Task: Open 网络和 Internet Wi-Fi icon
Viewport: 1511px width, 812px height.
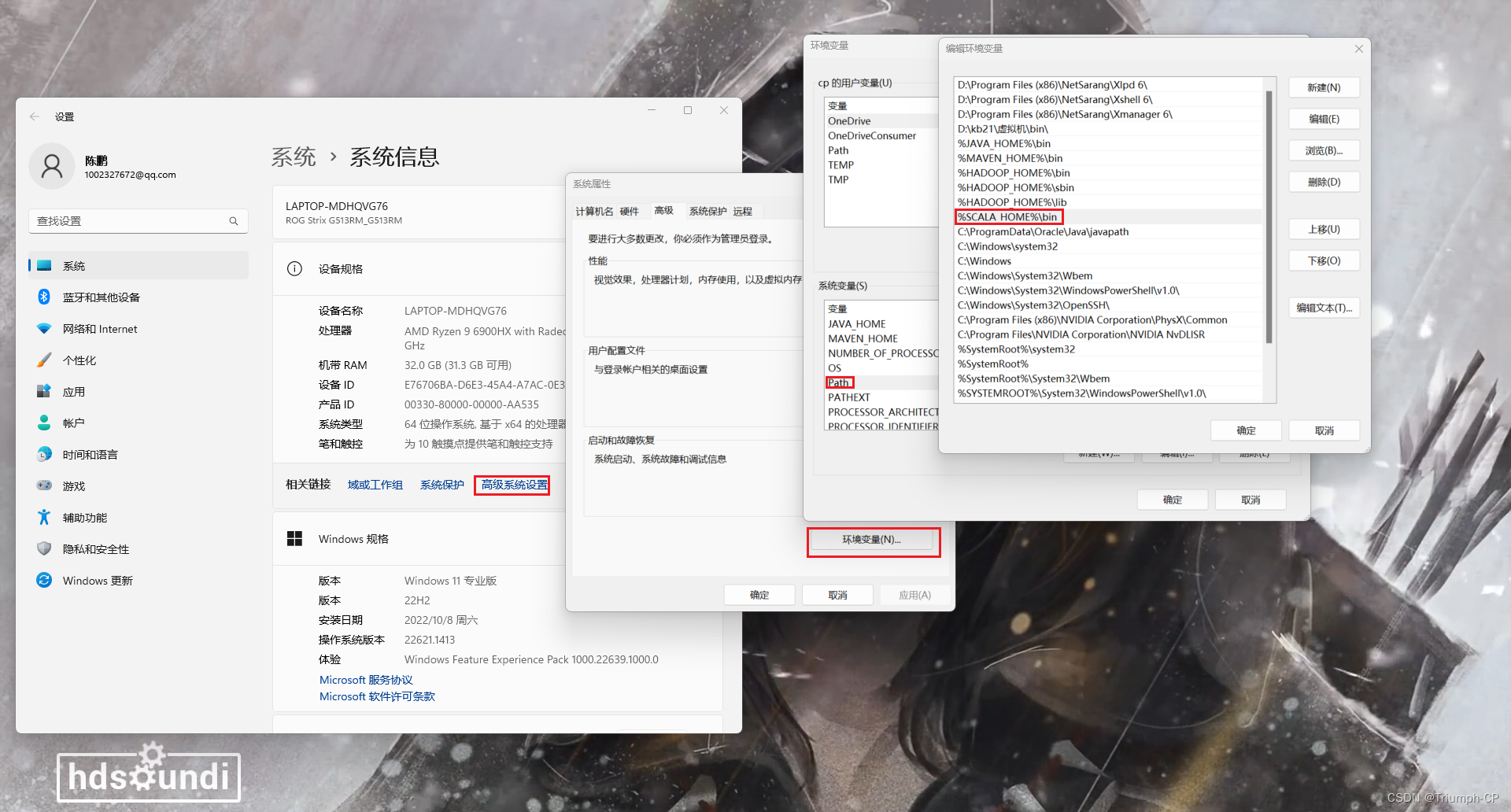Action: click(44, 329)
